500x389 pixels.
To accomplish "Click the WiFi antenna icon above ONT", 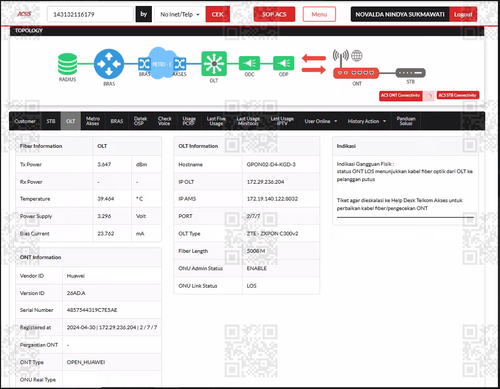I will tap(341, 57).
